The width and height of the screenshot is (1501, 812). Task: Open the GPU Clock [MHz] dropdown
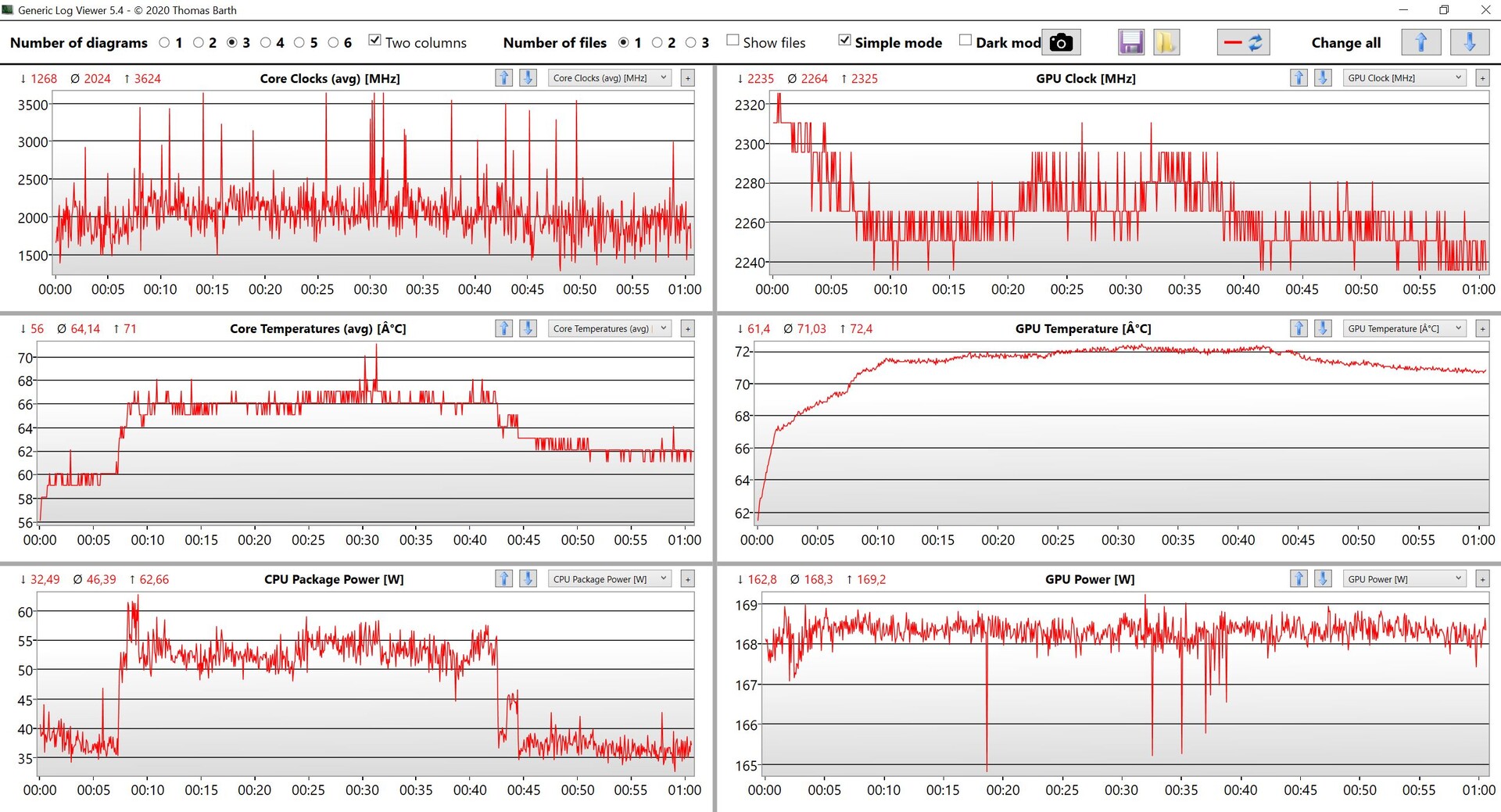(1404, 78)
